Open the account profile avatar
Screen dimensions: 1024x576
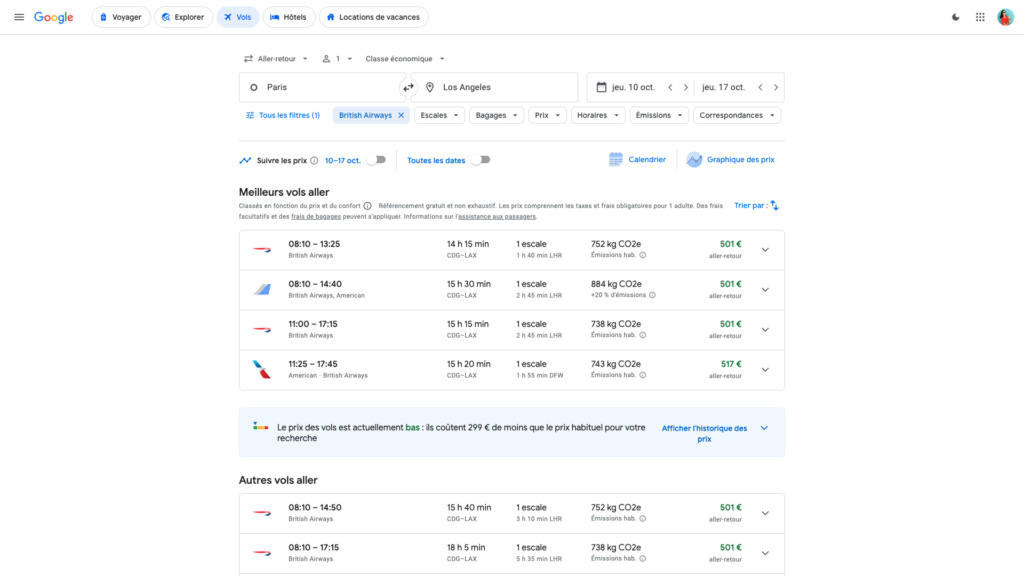[1005, 17]
